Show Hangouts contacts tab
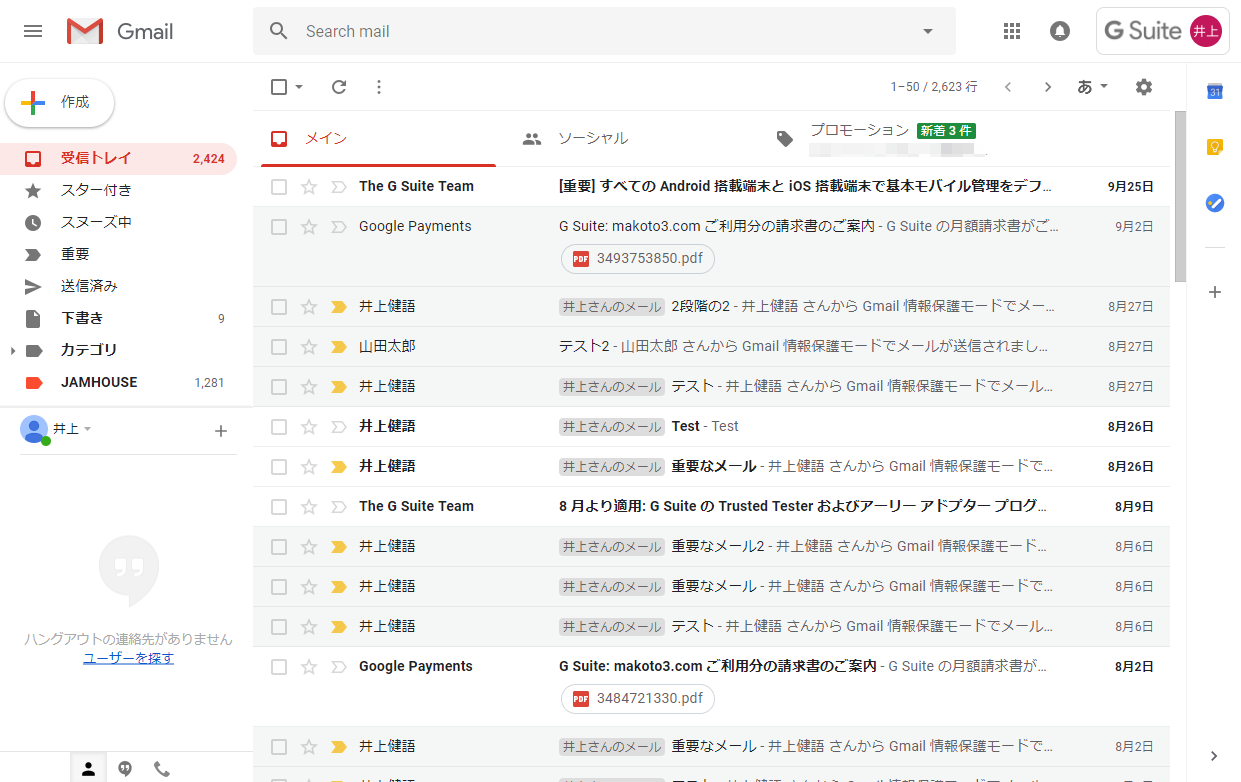 click(x=88, y=768)
